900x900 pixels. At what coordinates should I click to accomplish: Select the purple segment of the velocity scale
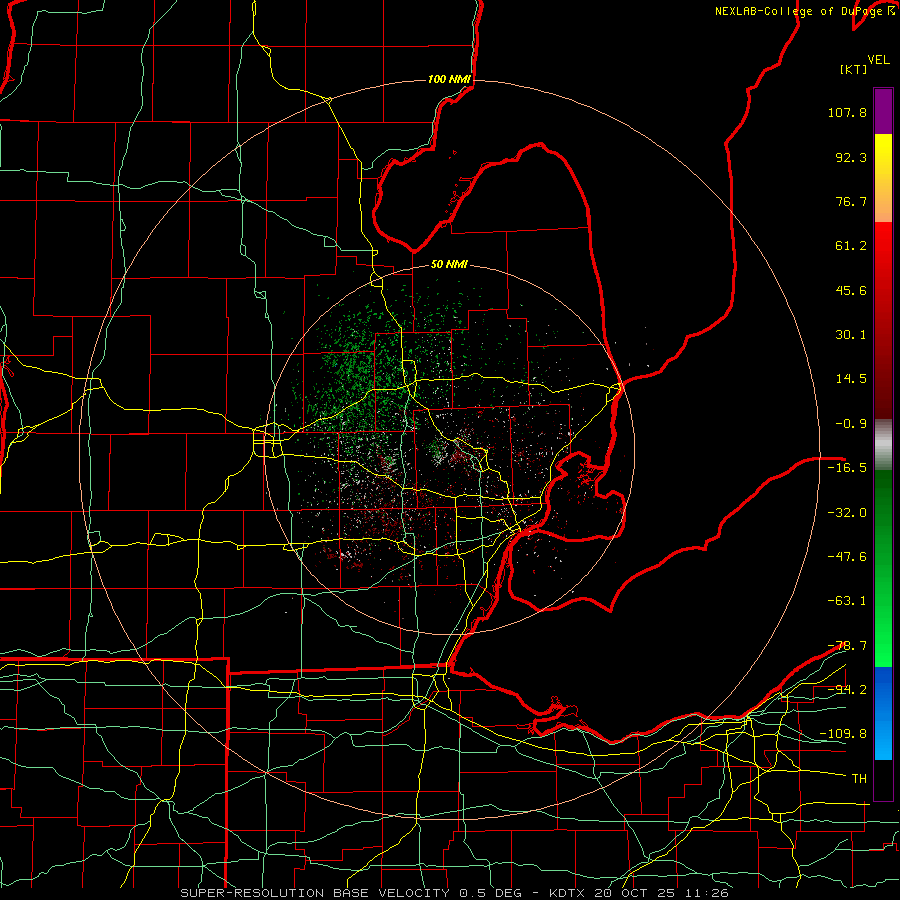point(883,111)
